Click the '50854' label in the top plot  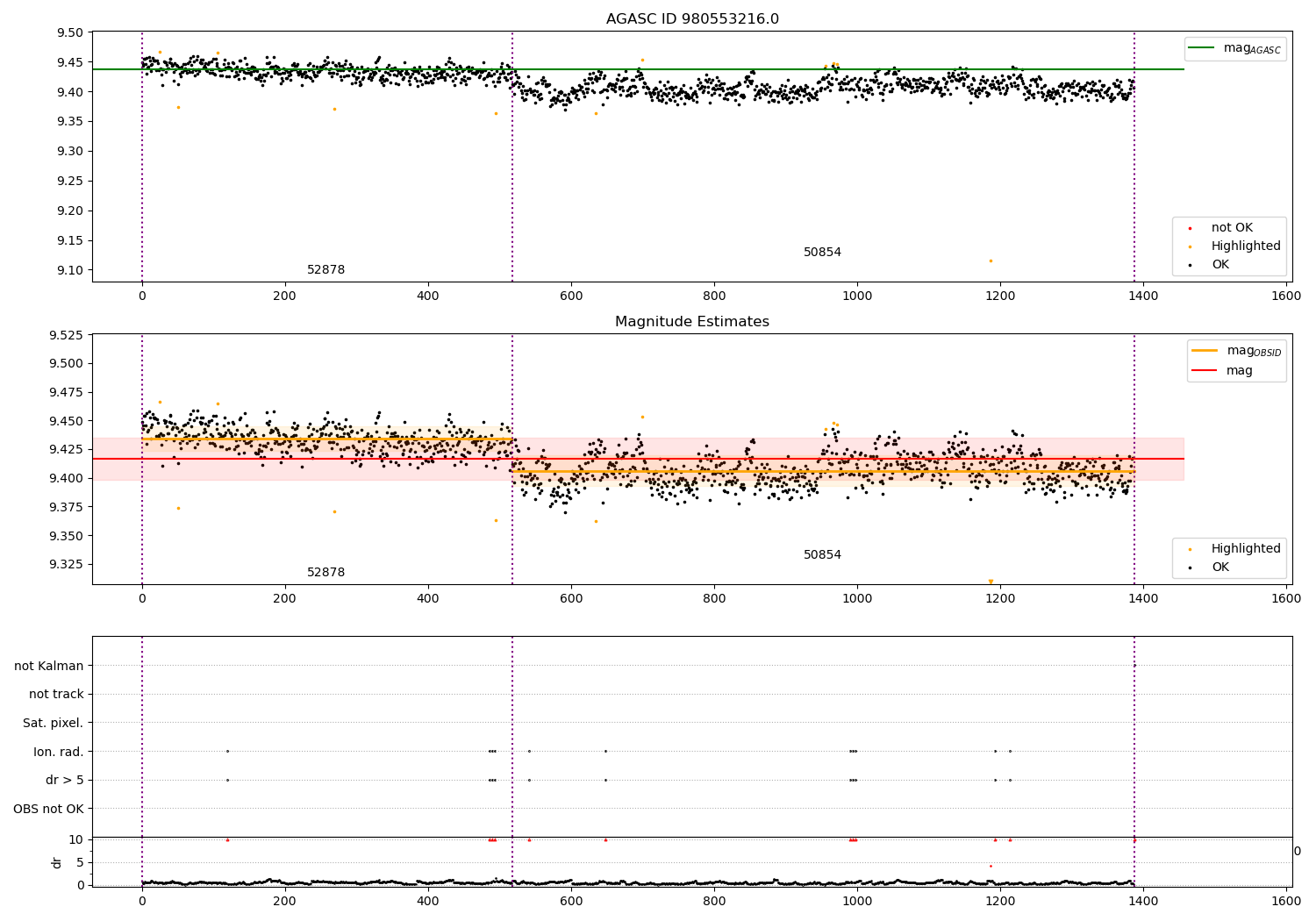click(822, 253)
